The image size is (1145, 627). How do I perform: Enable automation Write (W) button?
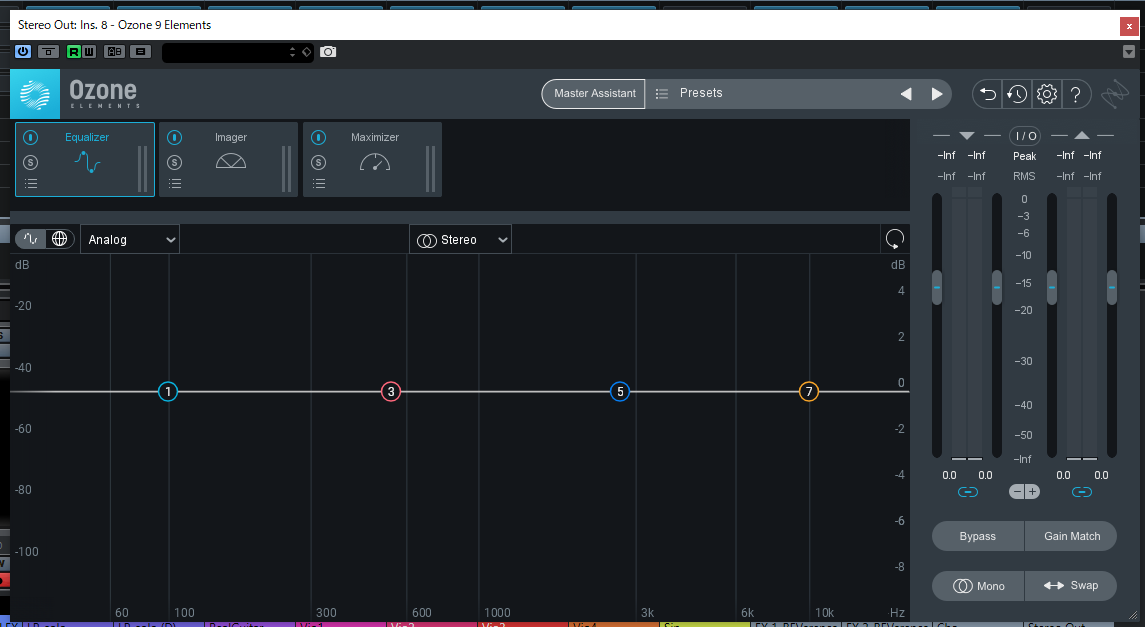click(88, 52)
